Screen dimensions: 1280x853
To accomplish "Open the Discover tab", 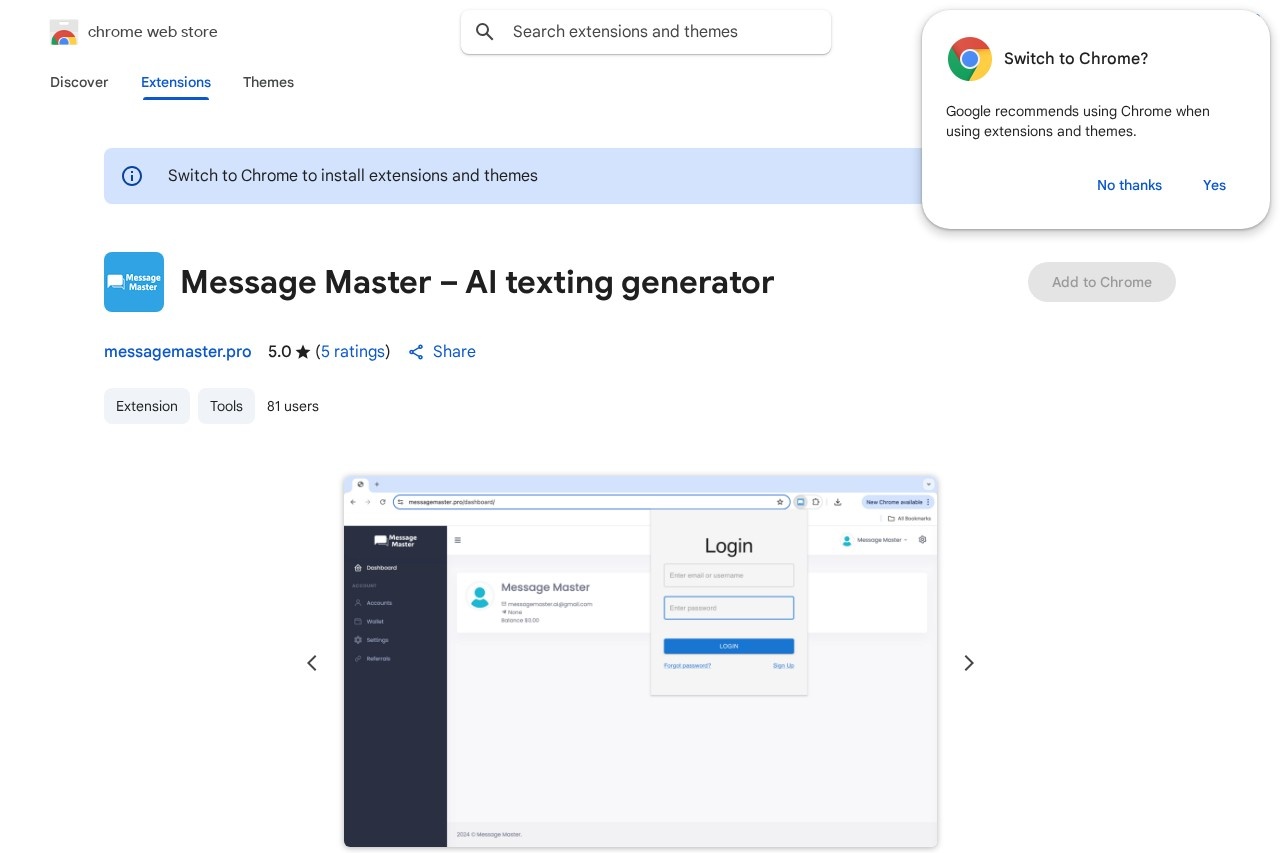I will coord(79,82).
